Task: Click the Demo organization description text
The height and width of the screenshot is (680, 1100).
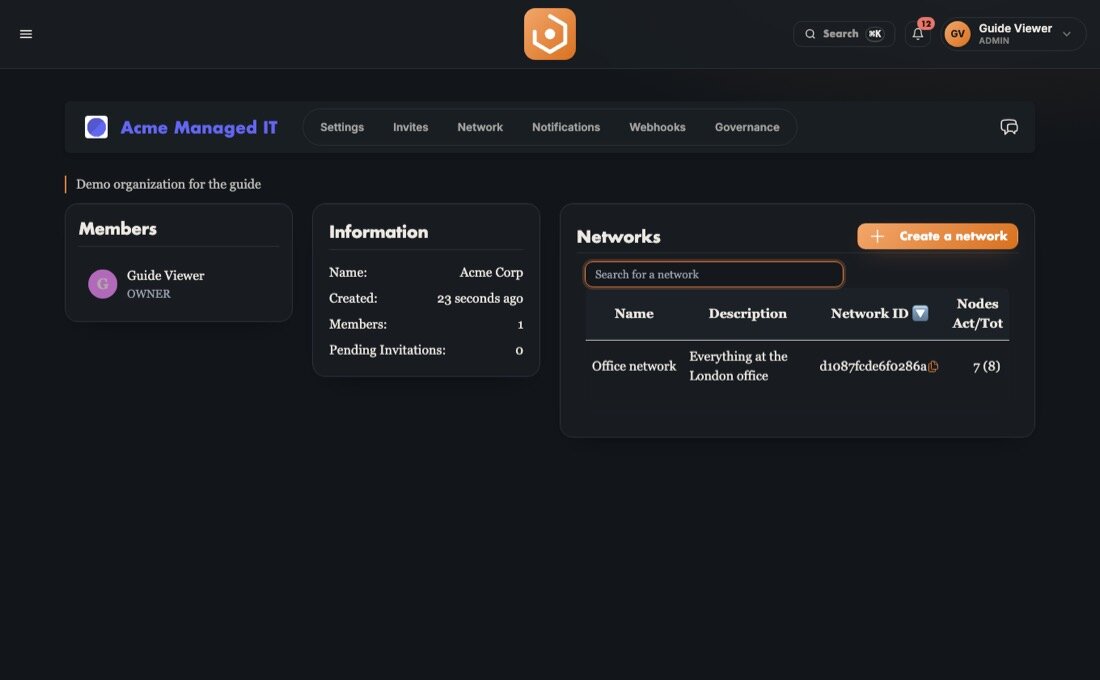Action: click(x=168, y=184)
